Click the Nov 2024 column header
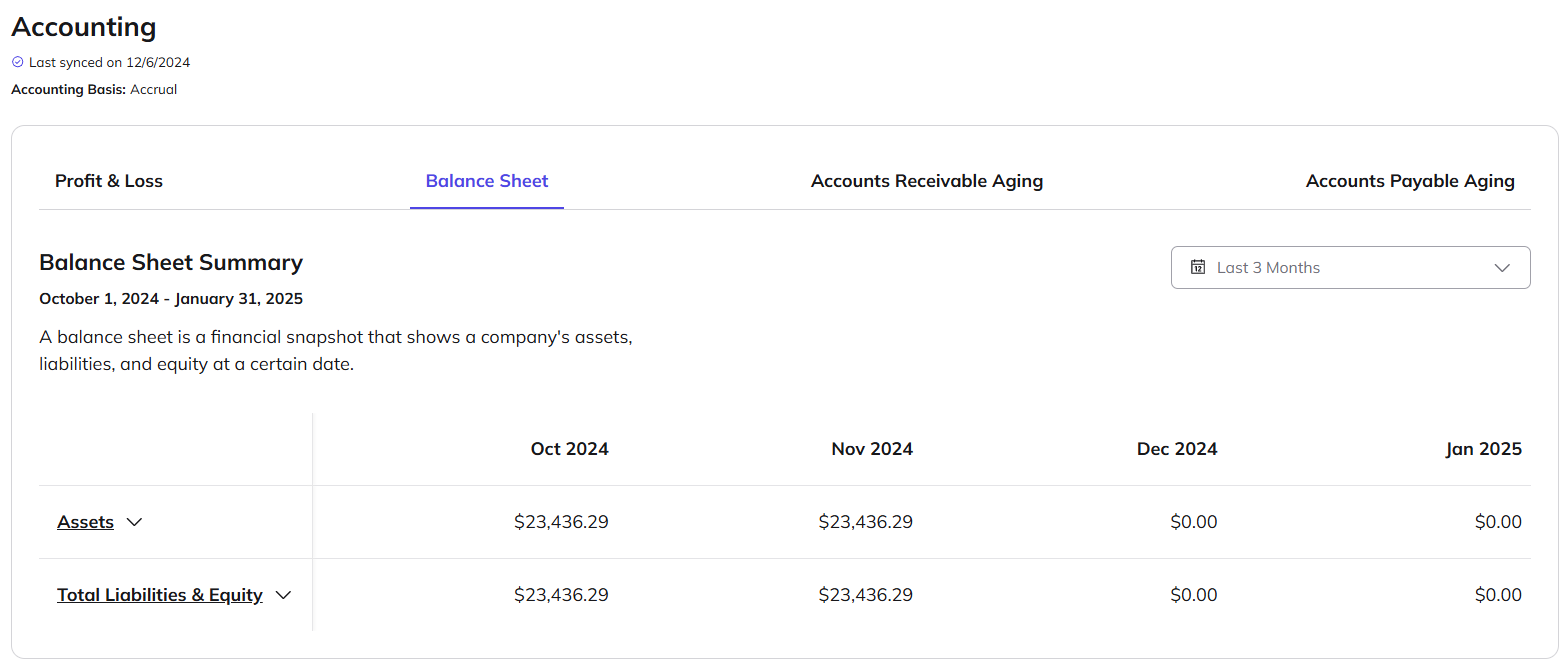 click(x=872, y=449)
